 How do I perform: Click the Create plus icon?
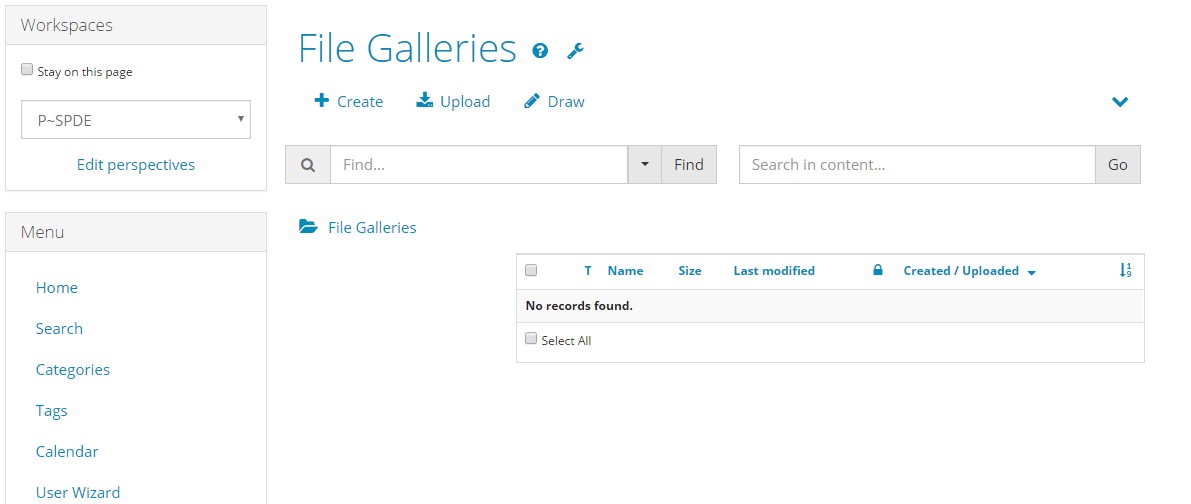click(321, 100)
